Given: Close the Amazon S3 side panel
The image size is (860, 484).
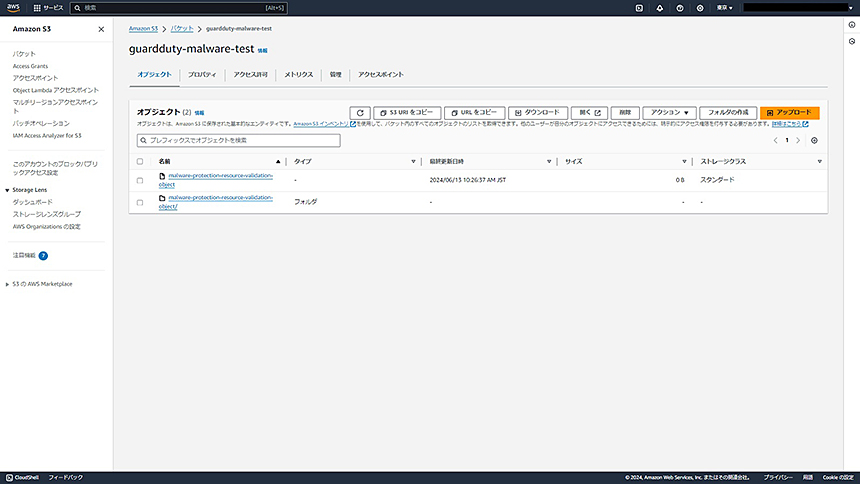Looking at the screenshot, I should 101,29.
